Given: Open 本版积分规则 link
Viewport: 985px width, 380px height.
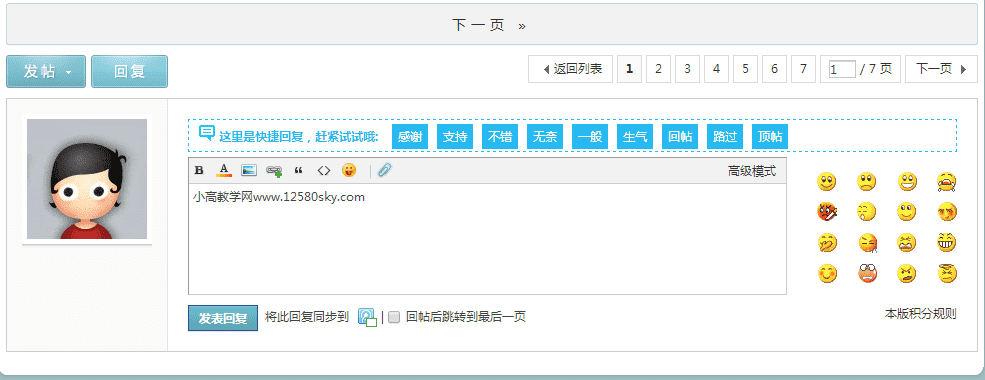Looking at the screenshot, I should point(920,313).
